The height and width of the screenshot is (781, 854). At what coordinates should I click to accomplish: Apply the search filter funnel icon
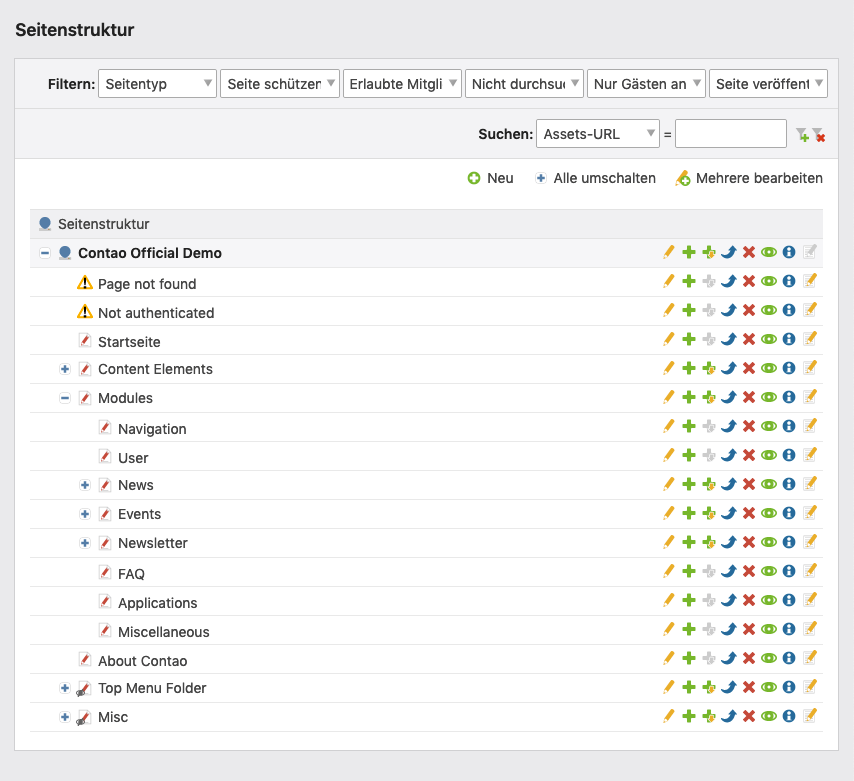point(802,135)
